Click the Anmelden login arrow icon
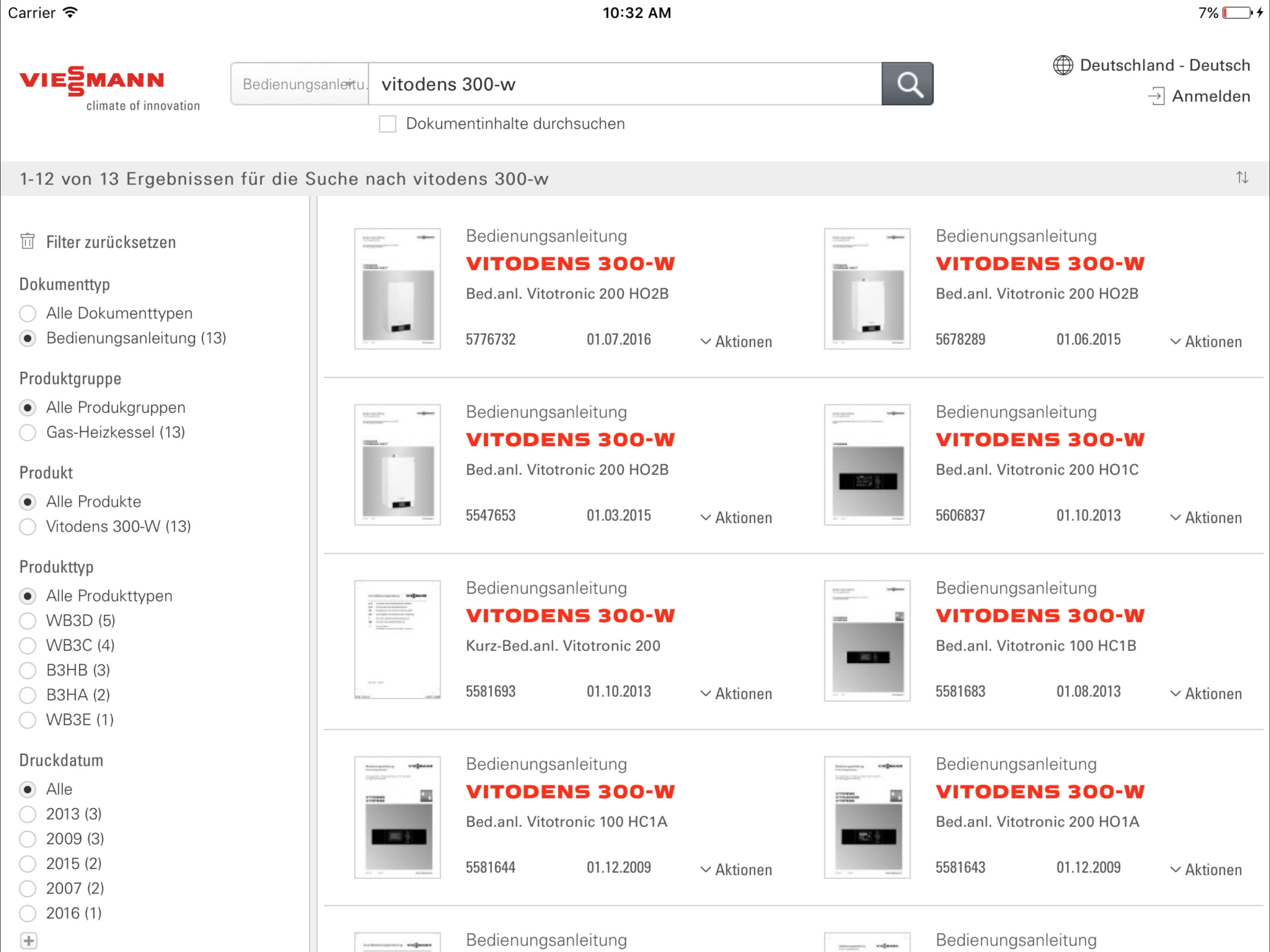1270x952 pixels. coord(1156,97)
